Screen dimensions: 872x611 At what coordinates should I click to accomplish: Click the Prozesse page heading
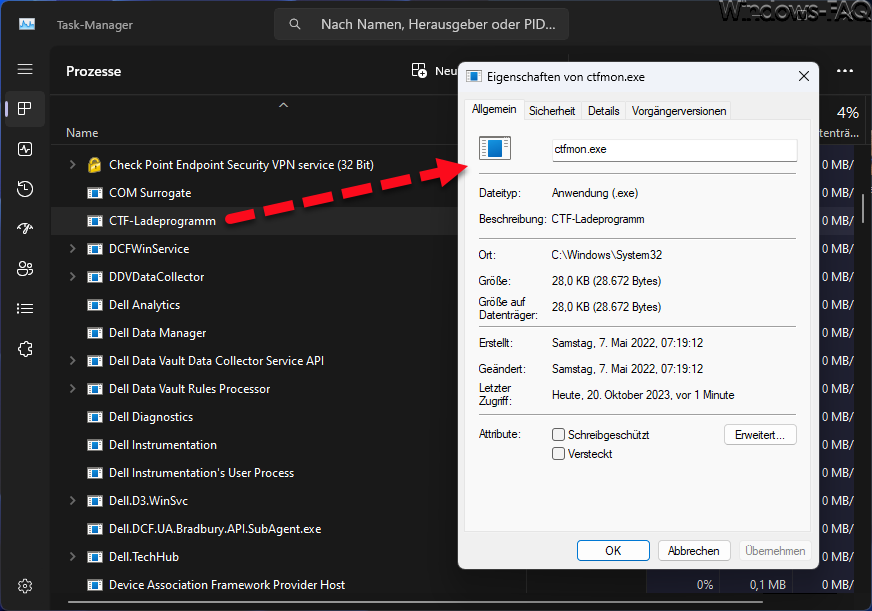point(93,71)
